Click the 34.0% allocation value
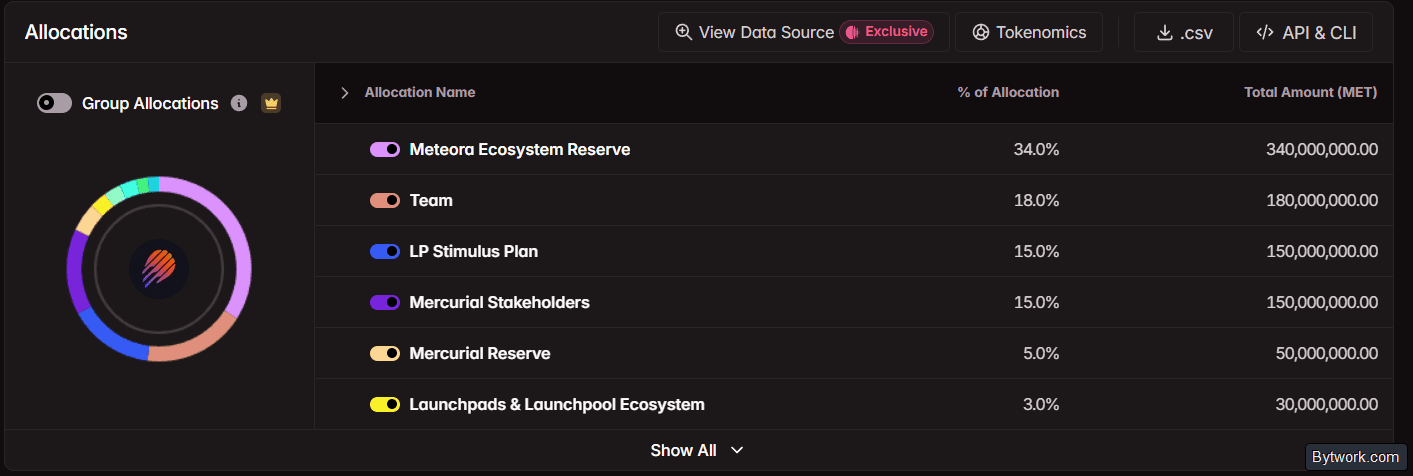This screenshot has height=476, width=1413. click(x=1036, y=149)
